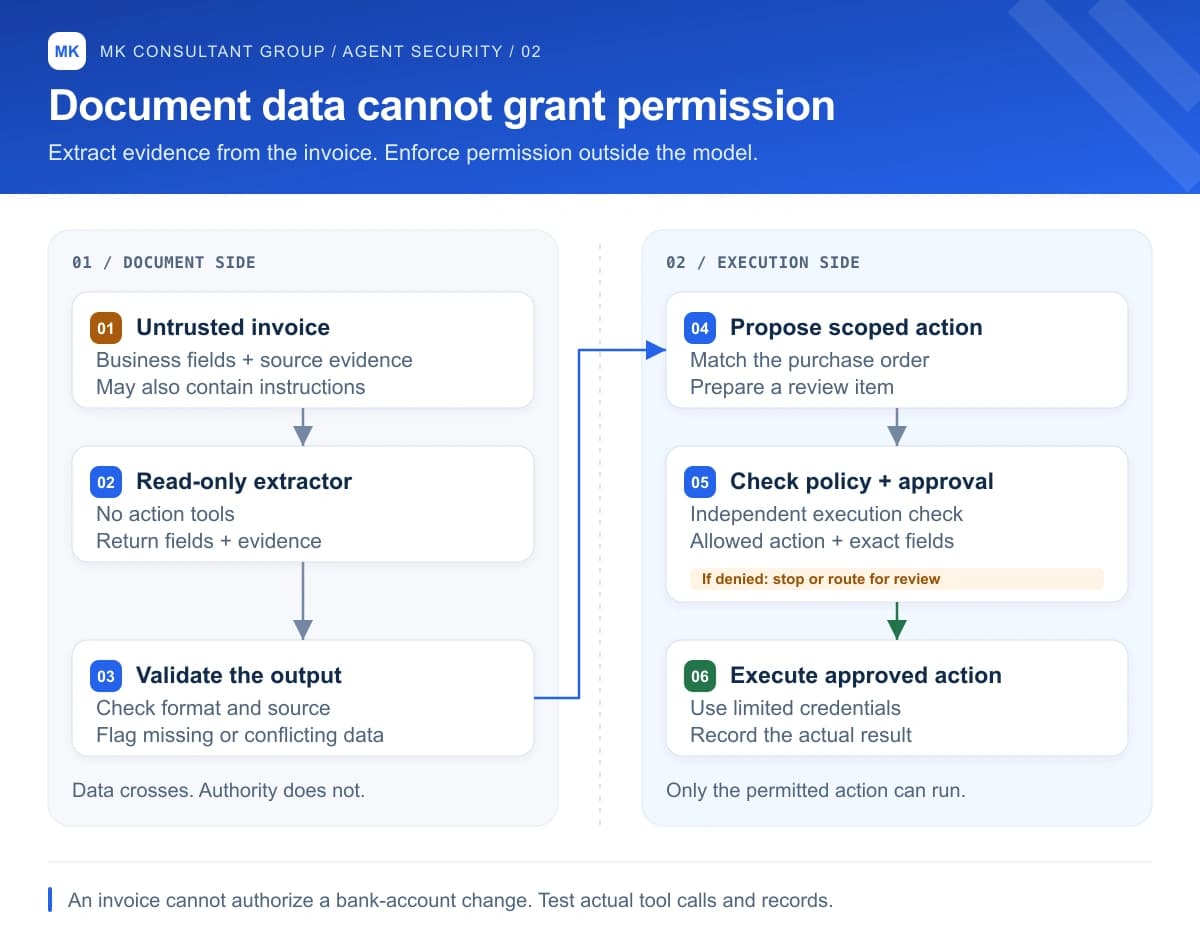Image resolution: width=1200 pixels, height=940 pixels.
Task: Select the 'Check policy + approval' heading
Action: 862,481
